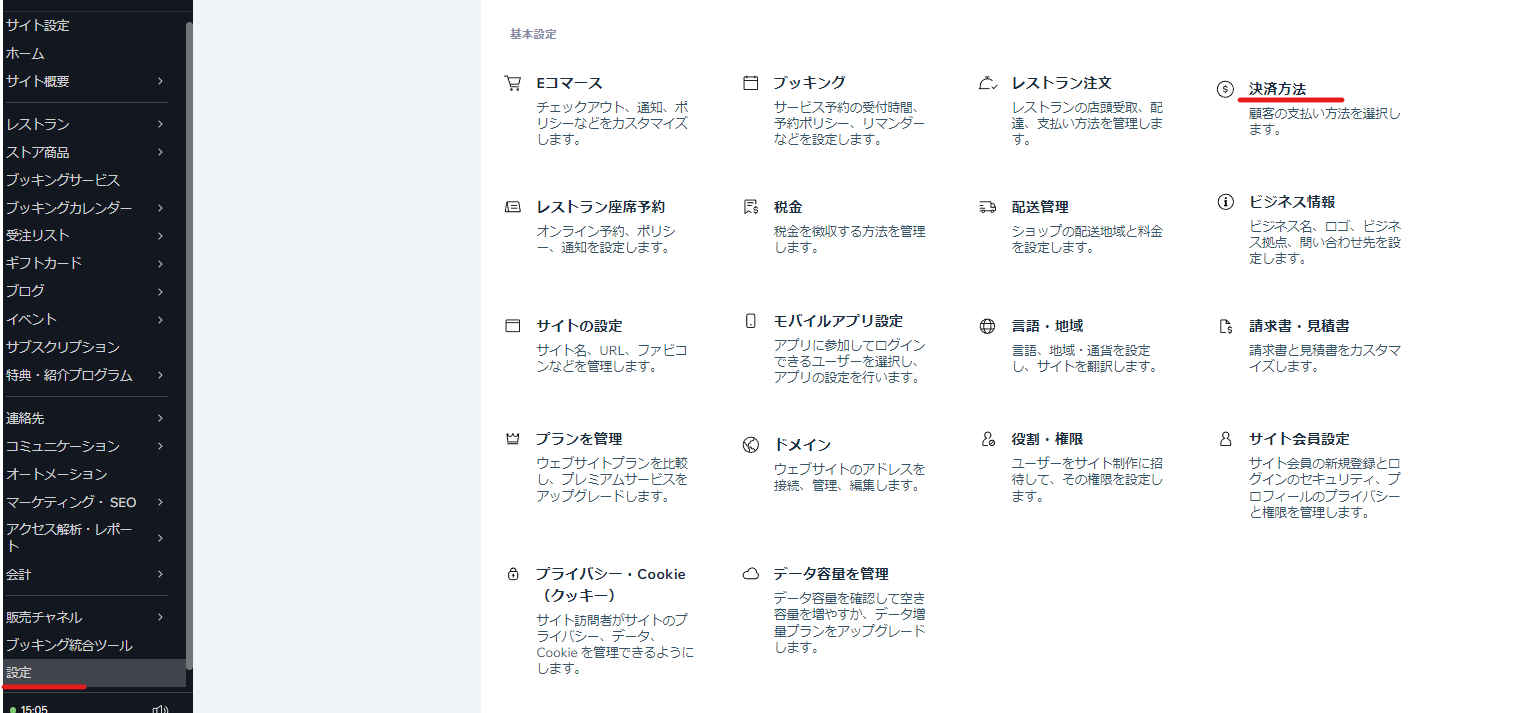This screenshot has width=1540, height=713.
Task: Expand the 受注リスト sidebar submenu arrow
Action: 160,235
